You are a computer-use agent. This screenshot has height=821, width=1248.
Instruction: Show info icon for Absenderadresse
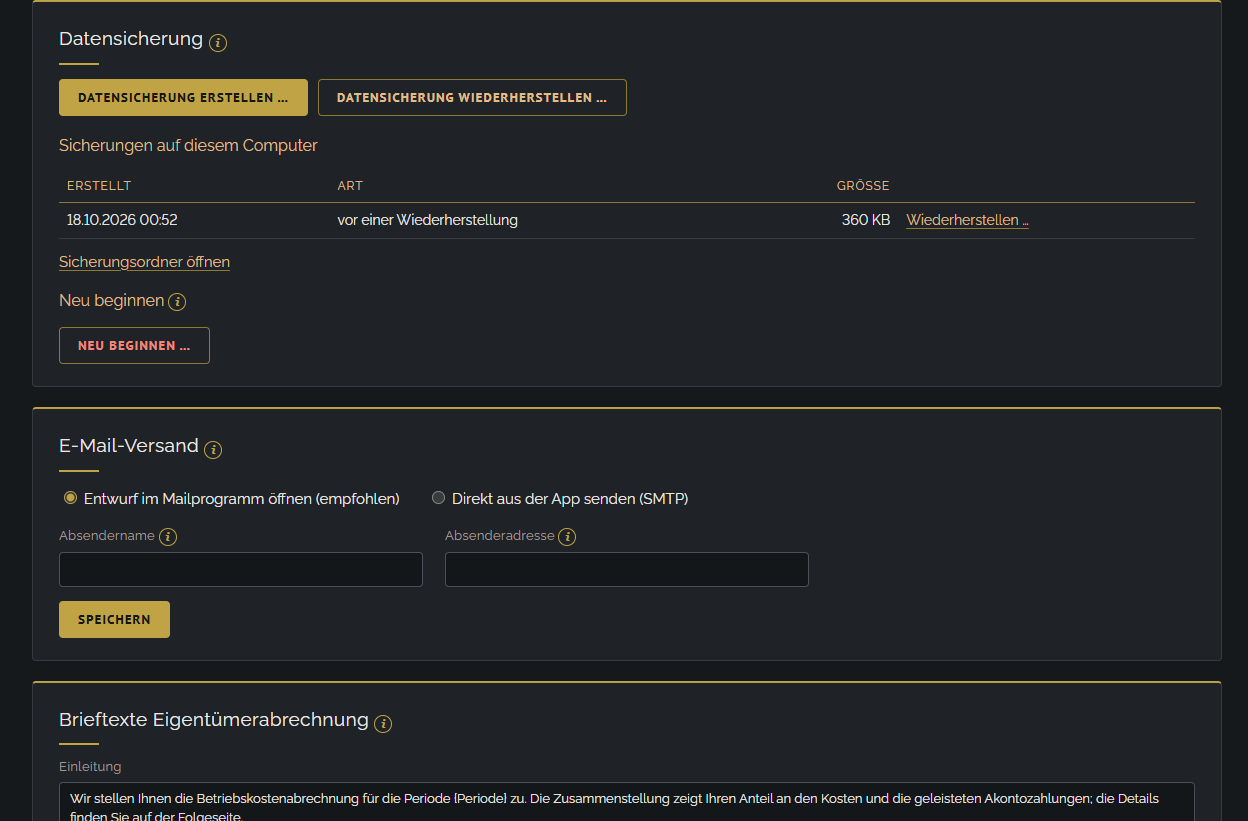click(x=567, y=537)
